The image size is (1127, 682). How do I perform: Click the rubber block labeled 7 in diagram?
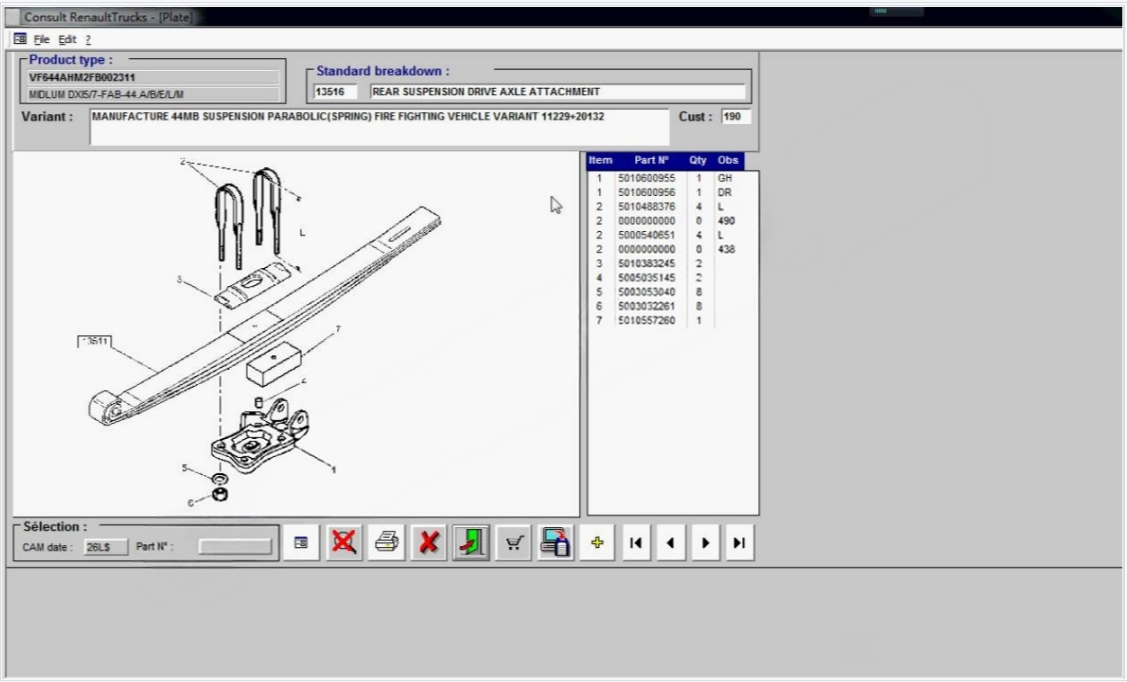(273, 364)
